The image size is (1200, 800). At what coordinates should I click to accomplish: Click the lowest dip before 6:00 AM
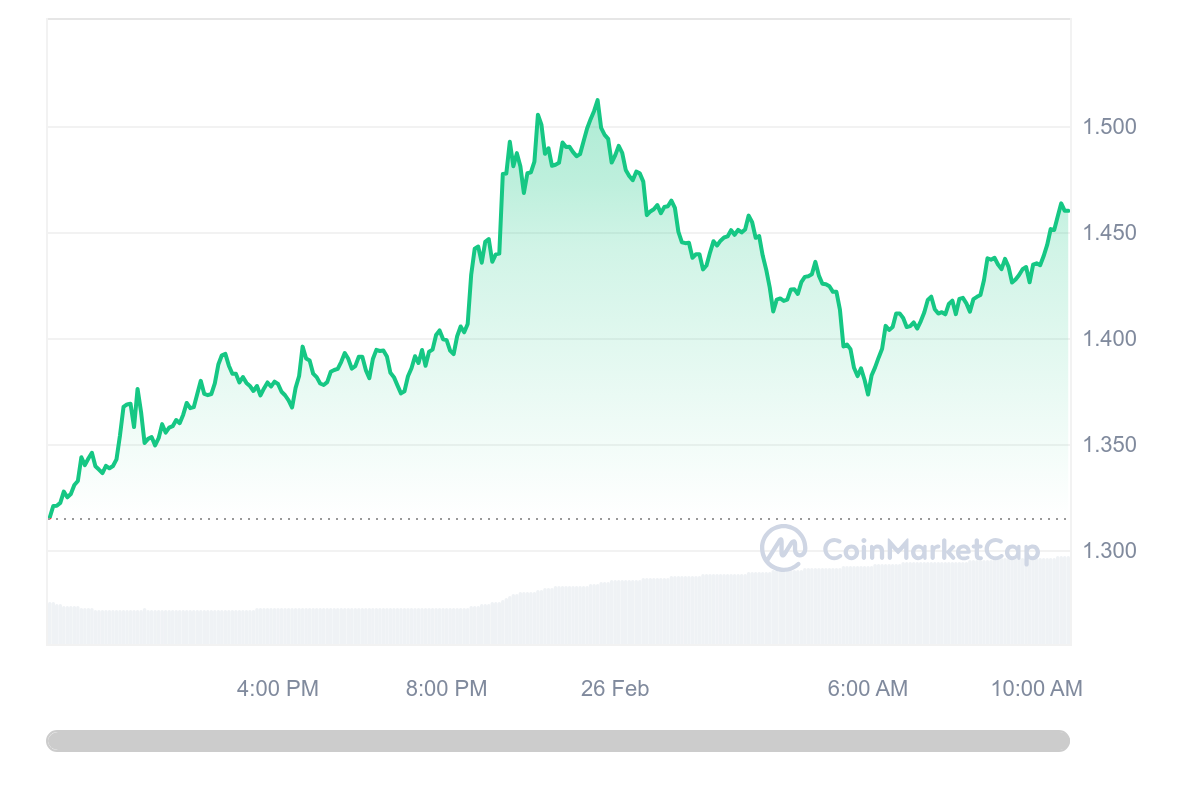click(x=867, y=394)
